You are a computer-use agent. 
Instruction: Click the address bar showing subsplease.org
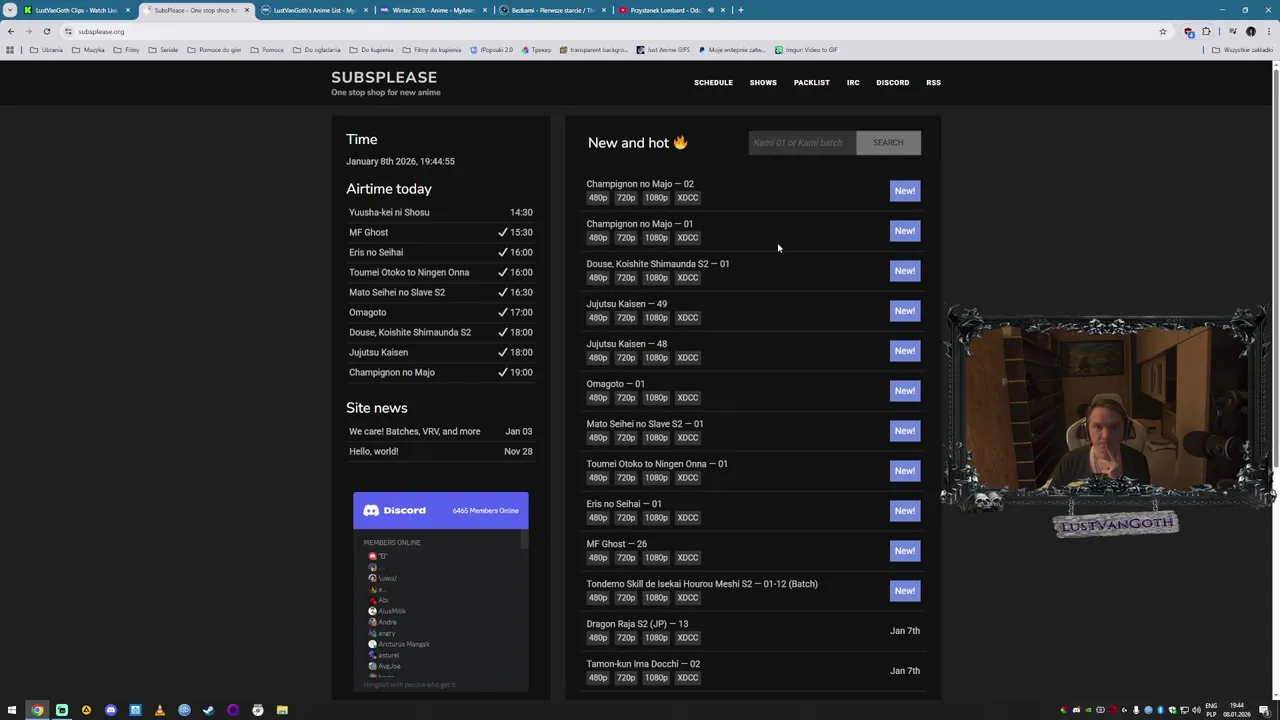(x=600, y=31)
